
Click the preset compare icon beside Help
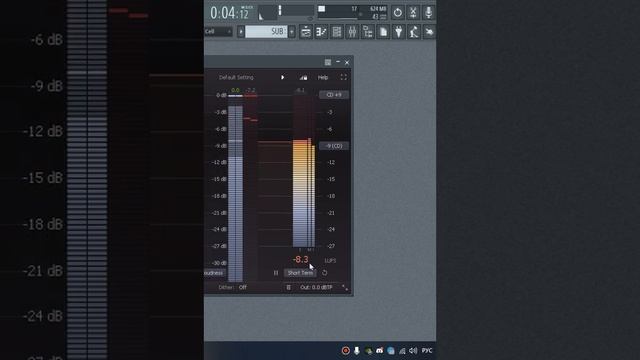tap(303, 78)
